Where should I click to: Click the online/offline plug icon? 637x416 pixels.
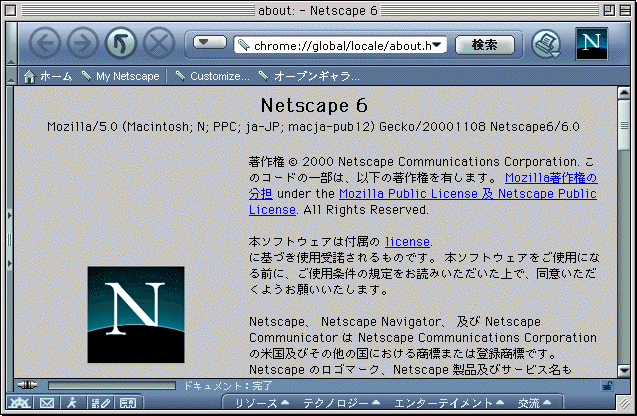28,384
